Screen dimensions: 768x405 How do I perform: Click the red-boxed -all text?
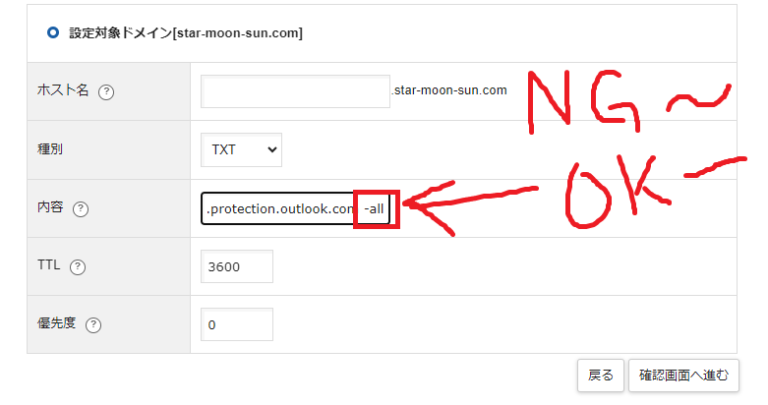(377, 209)
